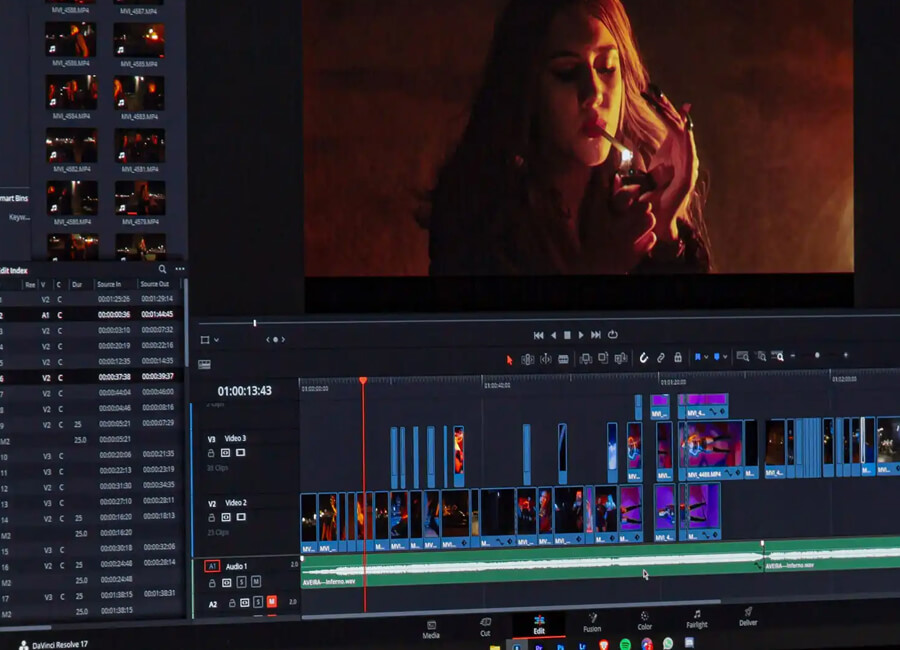Solo the Audio 1 track

tap(241, 581)
